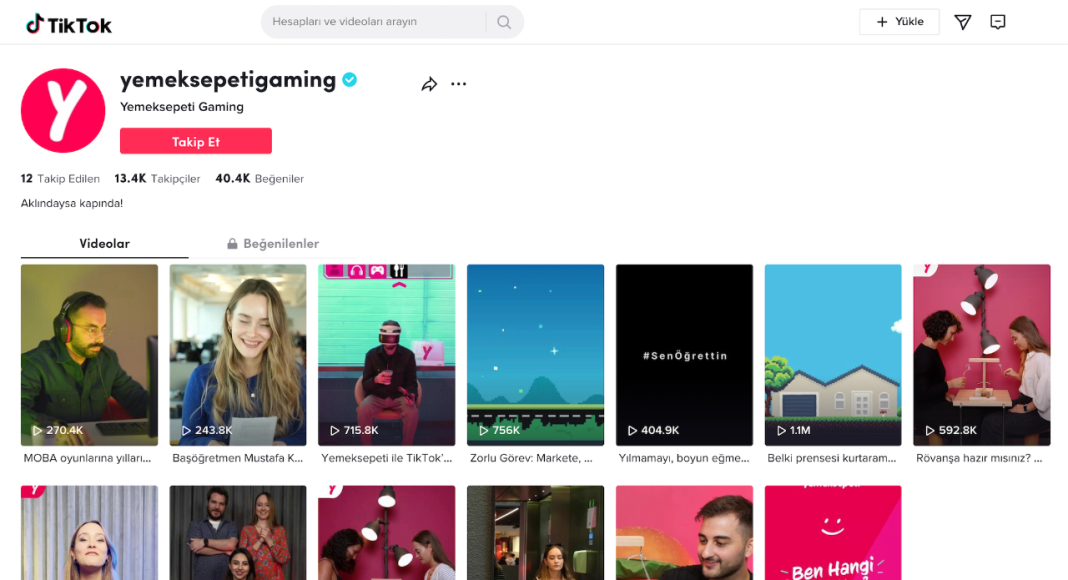Viewport: 1068px width, 580px height.
Task: Click the lock icon beside Beğenilenler
Action: coord(232,244)
